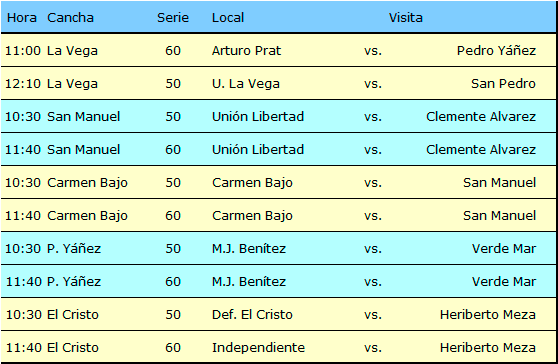The width and height of the screenshot is (558, 364).
Task: Click Verde Mar in the 11:40 row
Action: (504, 282)
